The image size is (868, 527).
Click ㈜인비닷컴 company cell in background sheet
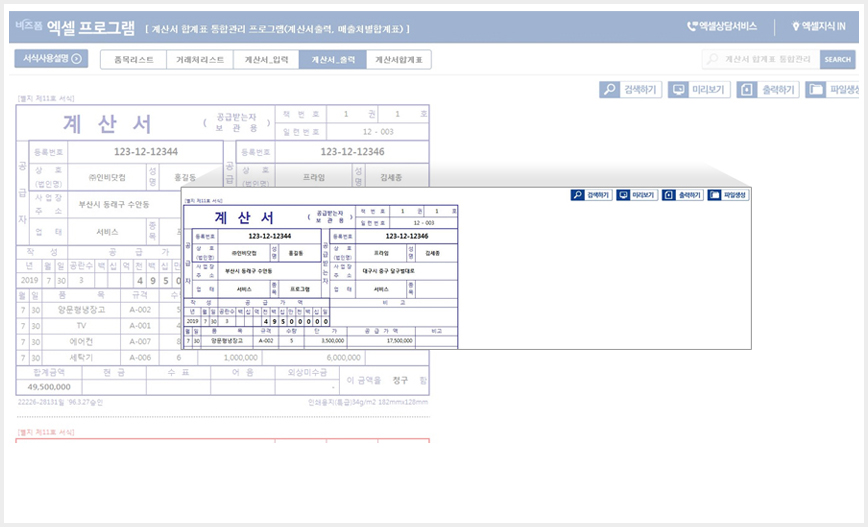[107, 177]
